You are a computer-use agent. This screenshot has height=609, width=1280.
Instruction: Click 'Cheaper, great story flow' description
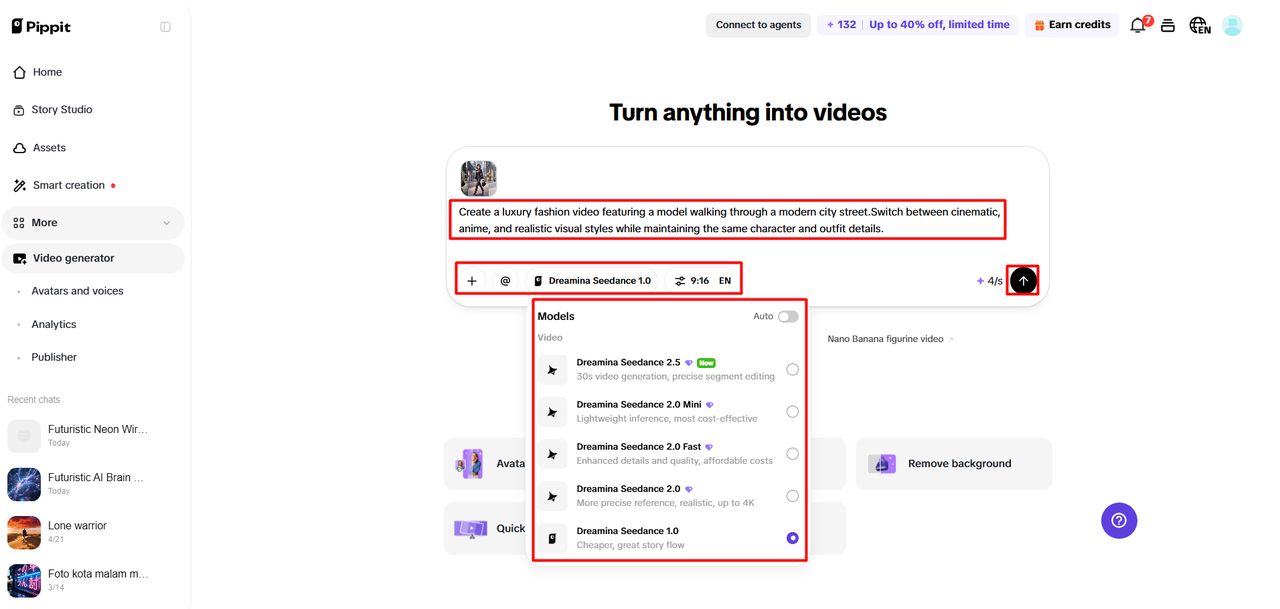pos(630,546)
